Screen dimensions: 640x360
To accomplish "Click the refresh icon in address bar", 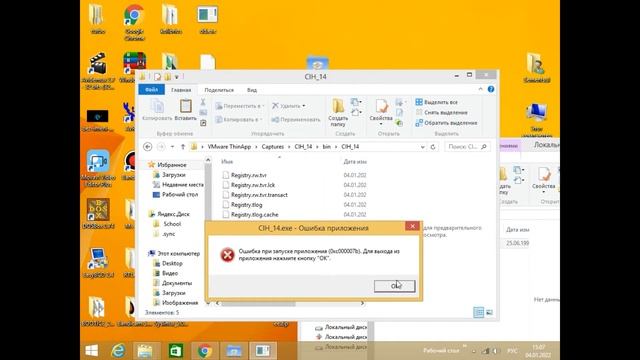I will coord(433,147).
